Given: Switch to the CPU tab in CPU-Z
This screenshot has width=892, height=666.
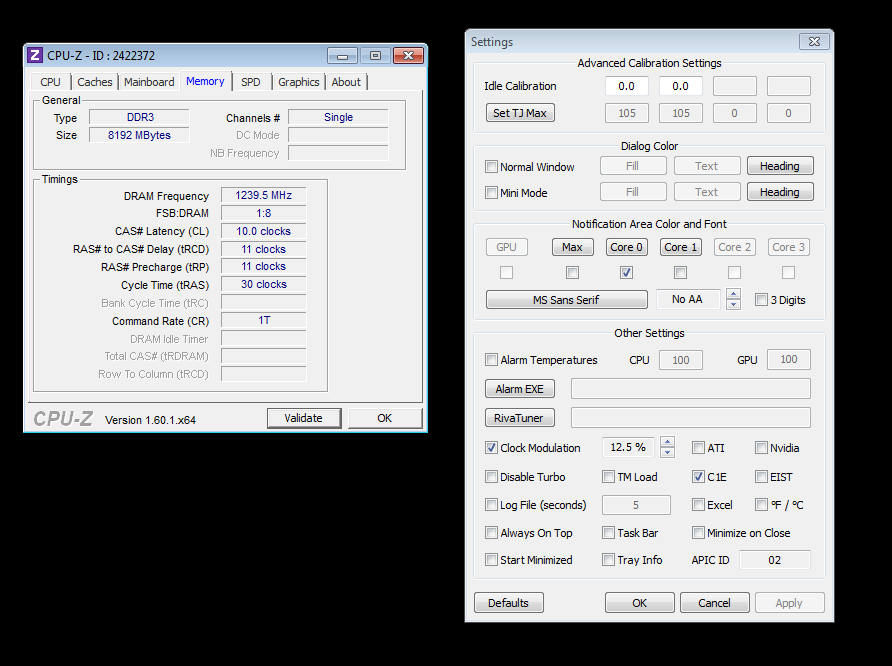Looking at the screenshot, I should click(x=50, y=82).
